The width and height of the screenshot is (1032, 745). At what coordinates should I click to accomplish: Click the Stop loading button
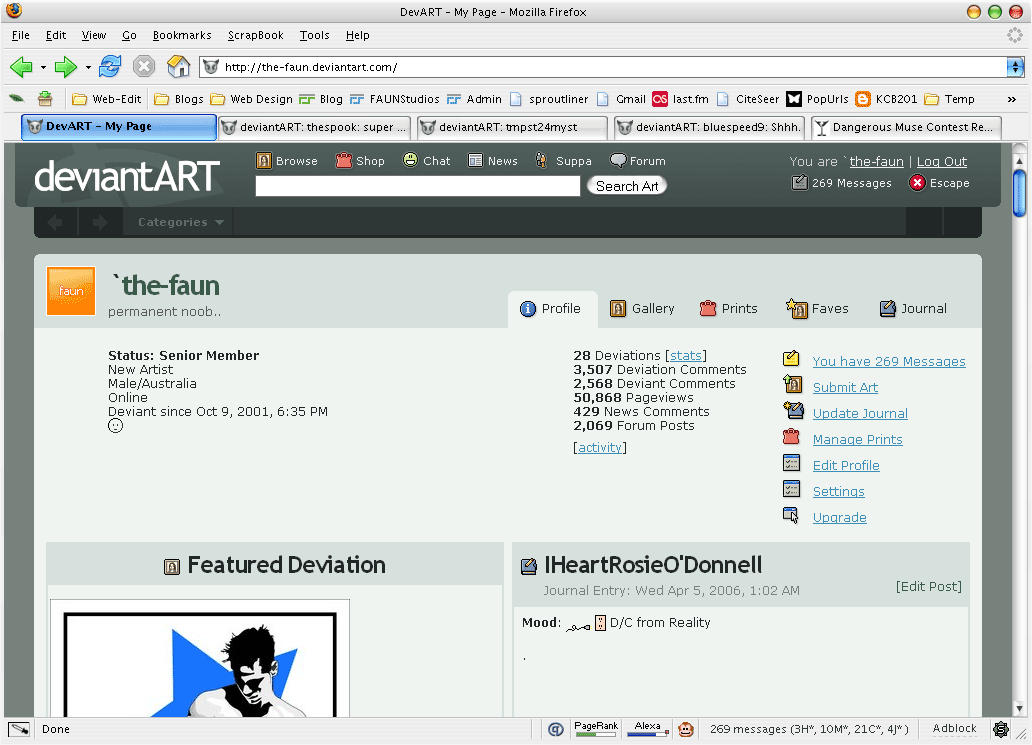(x=143, y=66)
